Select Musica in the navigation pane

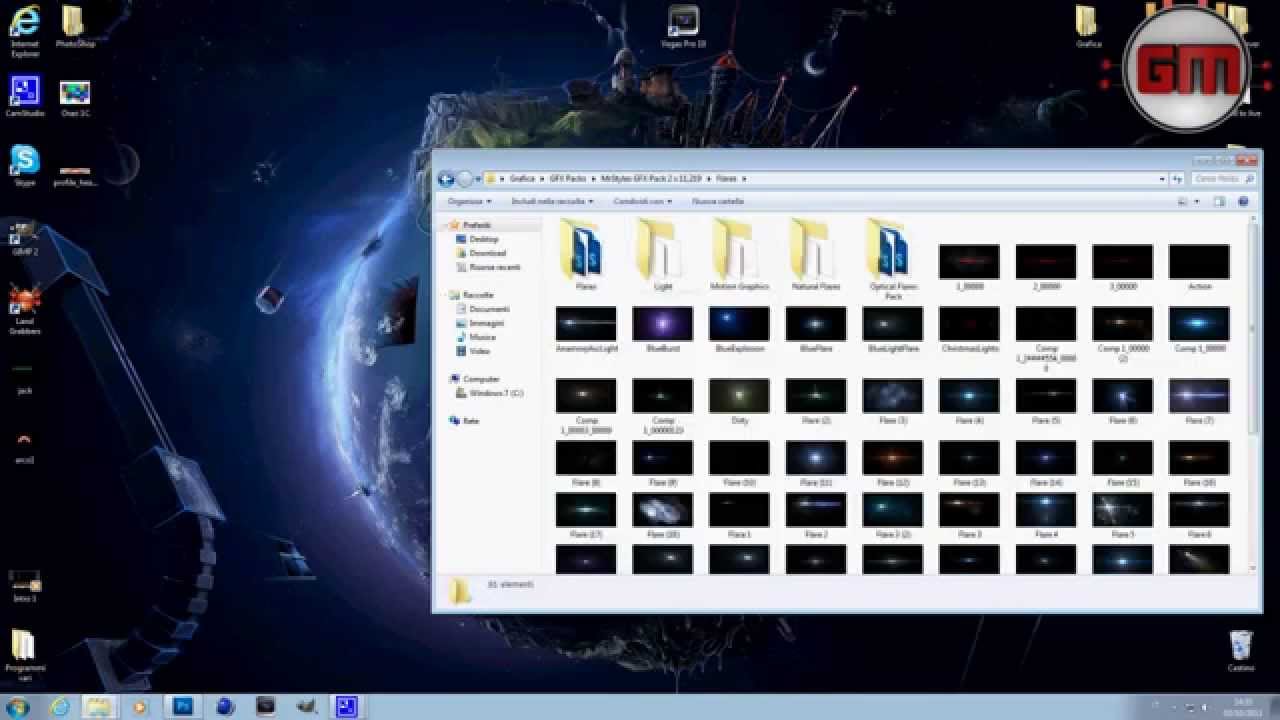[482, 337]
